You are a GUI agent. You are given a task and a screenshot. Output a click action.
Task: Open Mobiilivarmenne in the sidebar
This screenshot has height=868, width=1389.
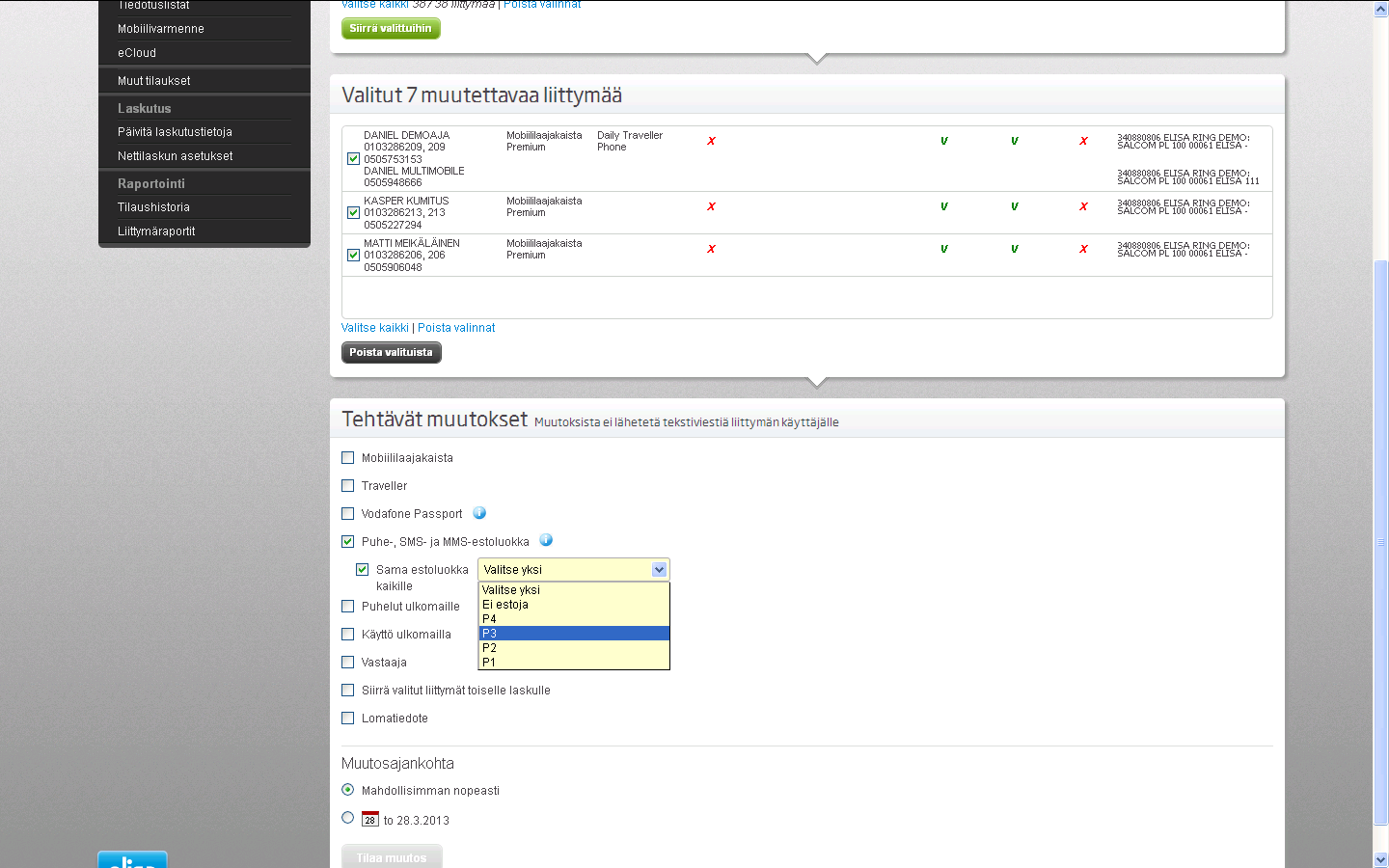click(161, 29)
